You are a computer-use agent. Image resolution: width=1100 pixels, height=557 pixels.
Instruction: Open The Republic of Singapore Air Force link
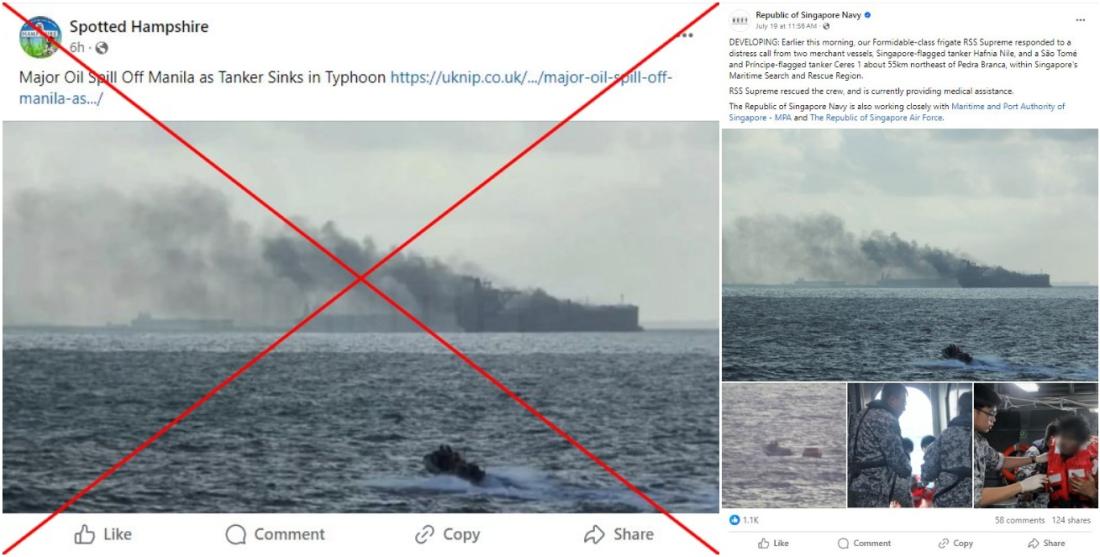(x=876, y=117)
